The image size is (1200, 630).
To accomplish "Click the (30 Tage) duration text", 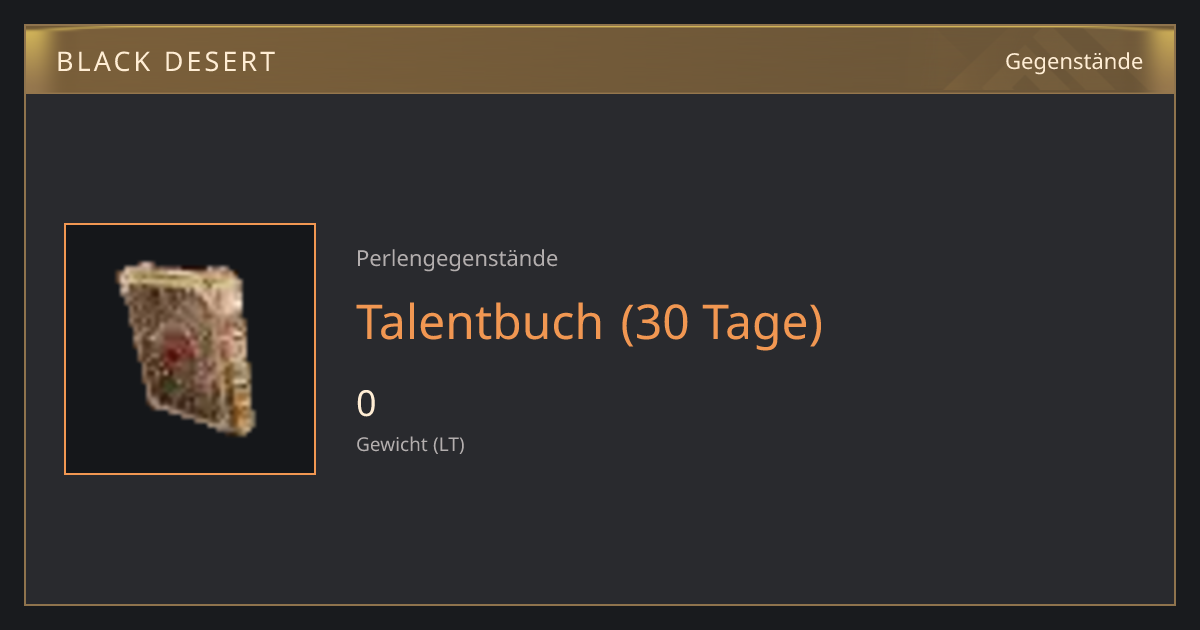I will click(x=722, y=323).
